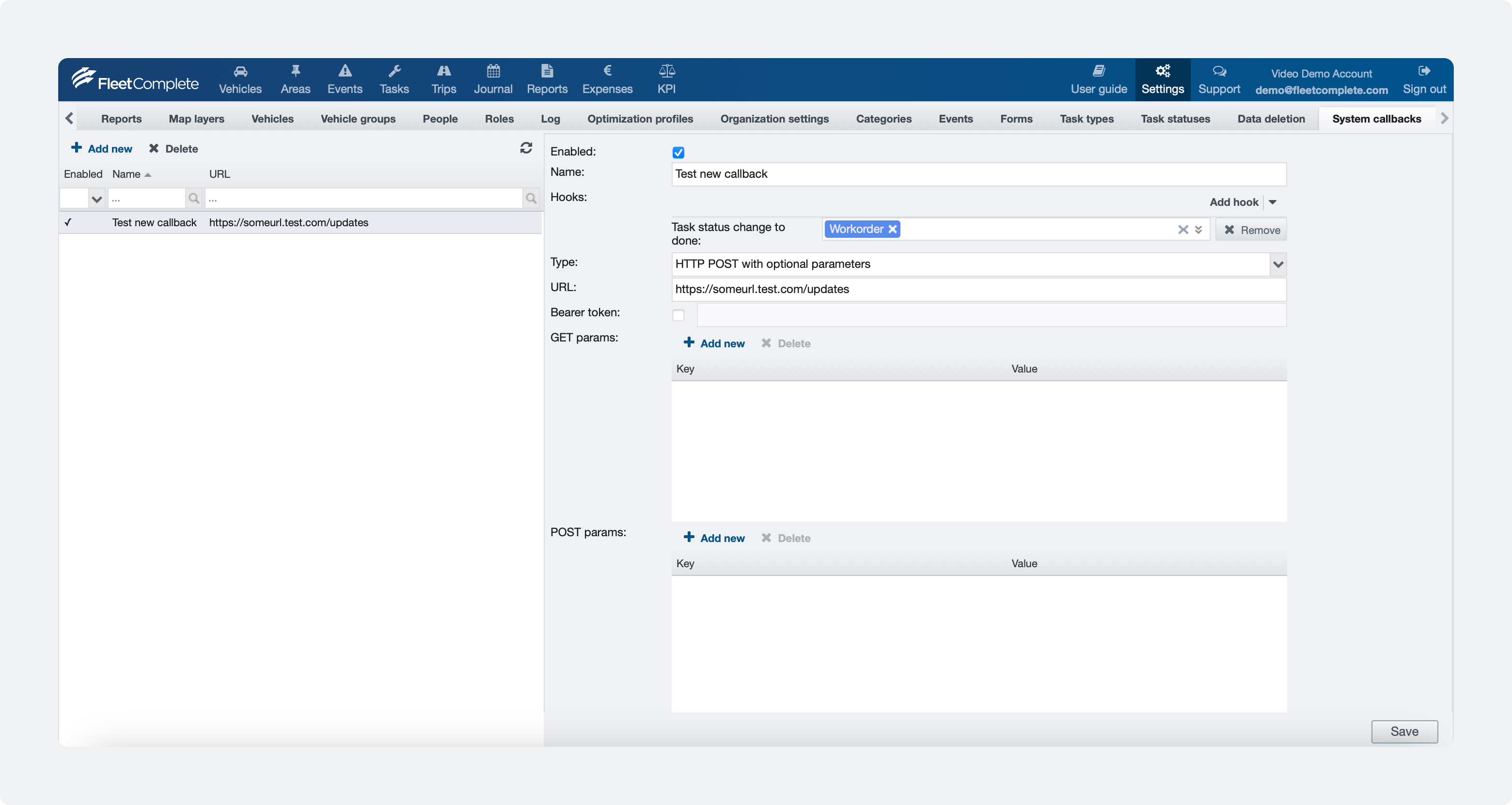The image size is (1512, 805).
Task: Click the callback Name input field
Action: pyautogui.click(x=978, y=174)
